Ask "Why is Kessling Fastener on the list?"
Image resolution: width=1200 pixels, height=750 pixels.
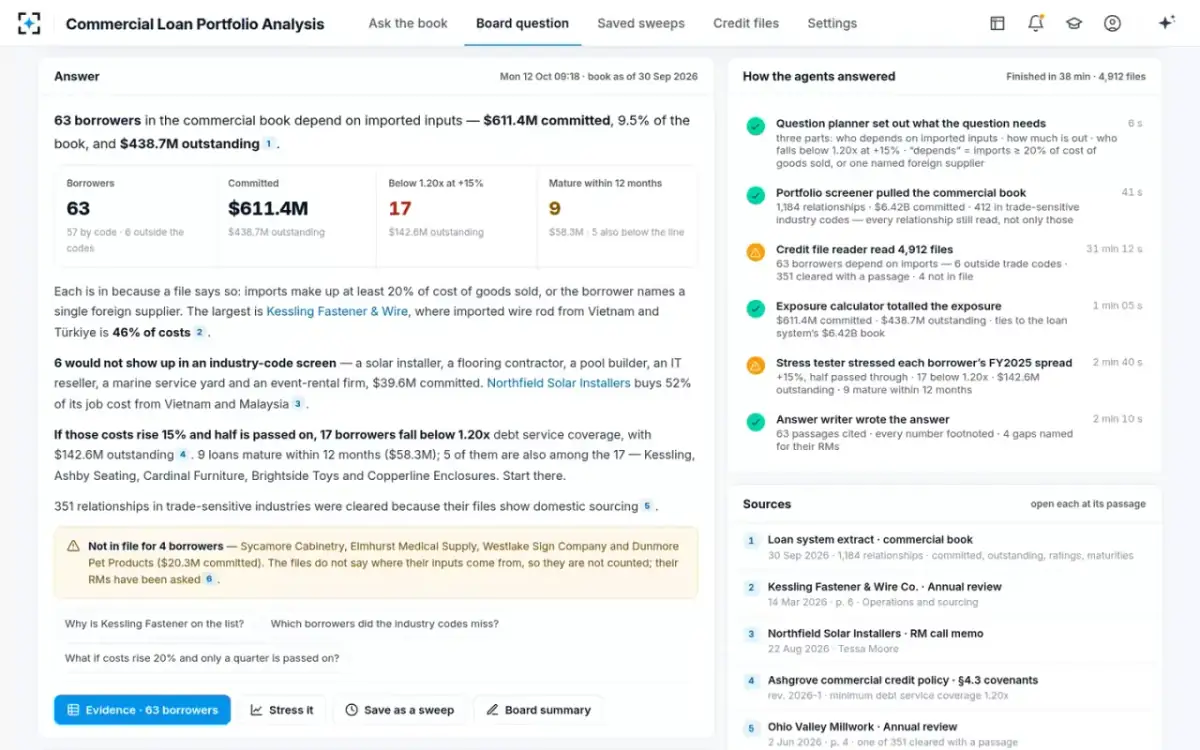point(154,624)
